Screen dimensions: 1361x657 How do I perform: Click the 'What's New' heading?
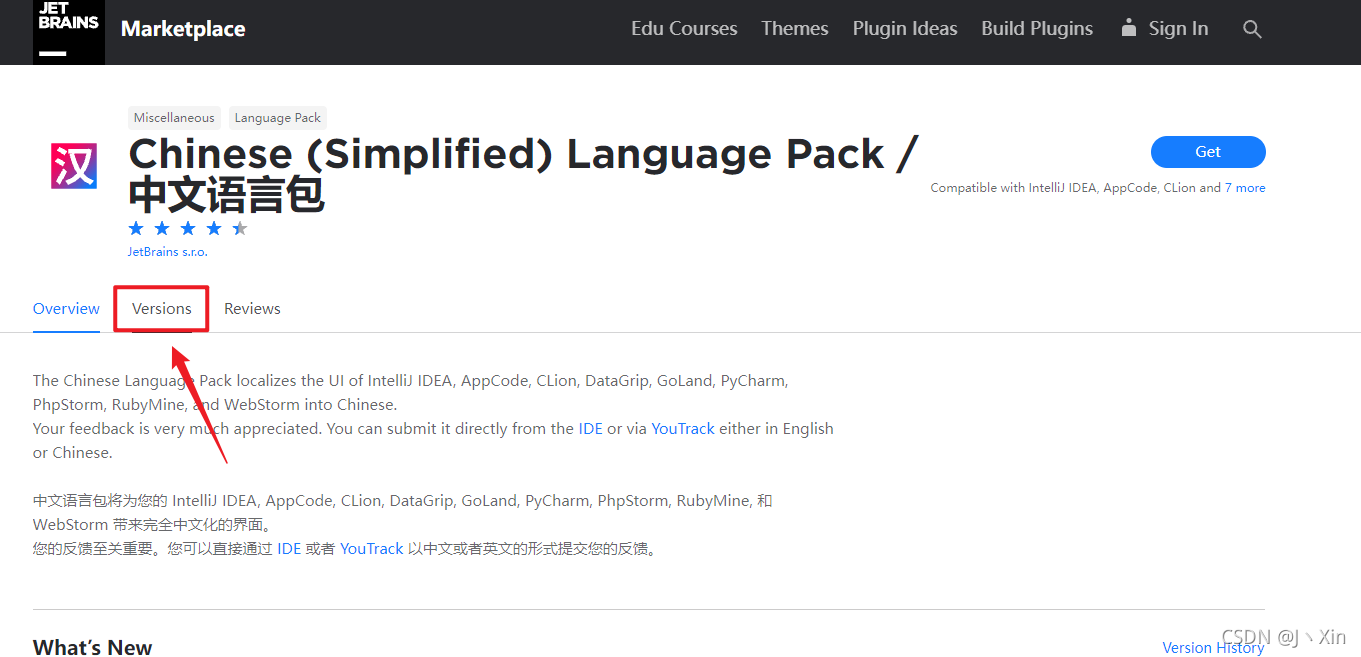(93, 647)
